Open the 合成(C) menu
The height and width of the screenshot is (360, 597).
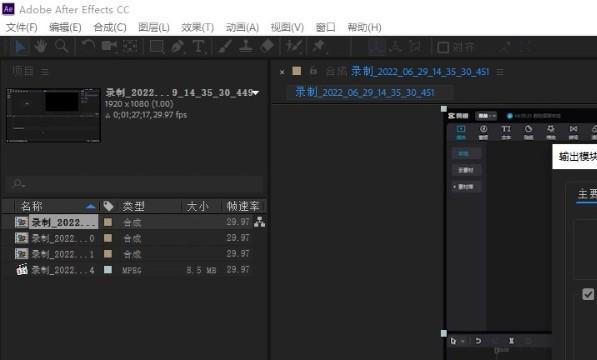click(x=110, y=27)
